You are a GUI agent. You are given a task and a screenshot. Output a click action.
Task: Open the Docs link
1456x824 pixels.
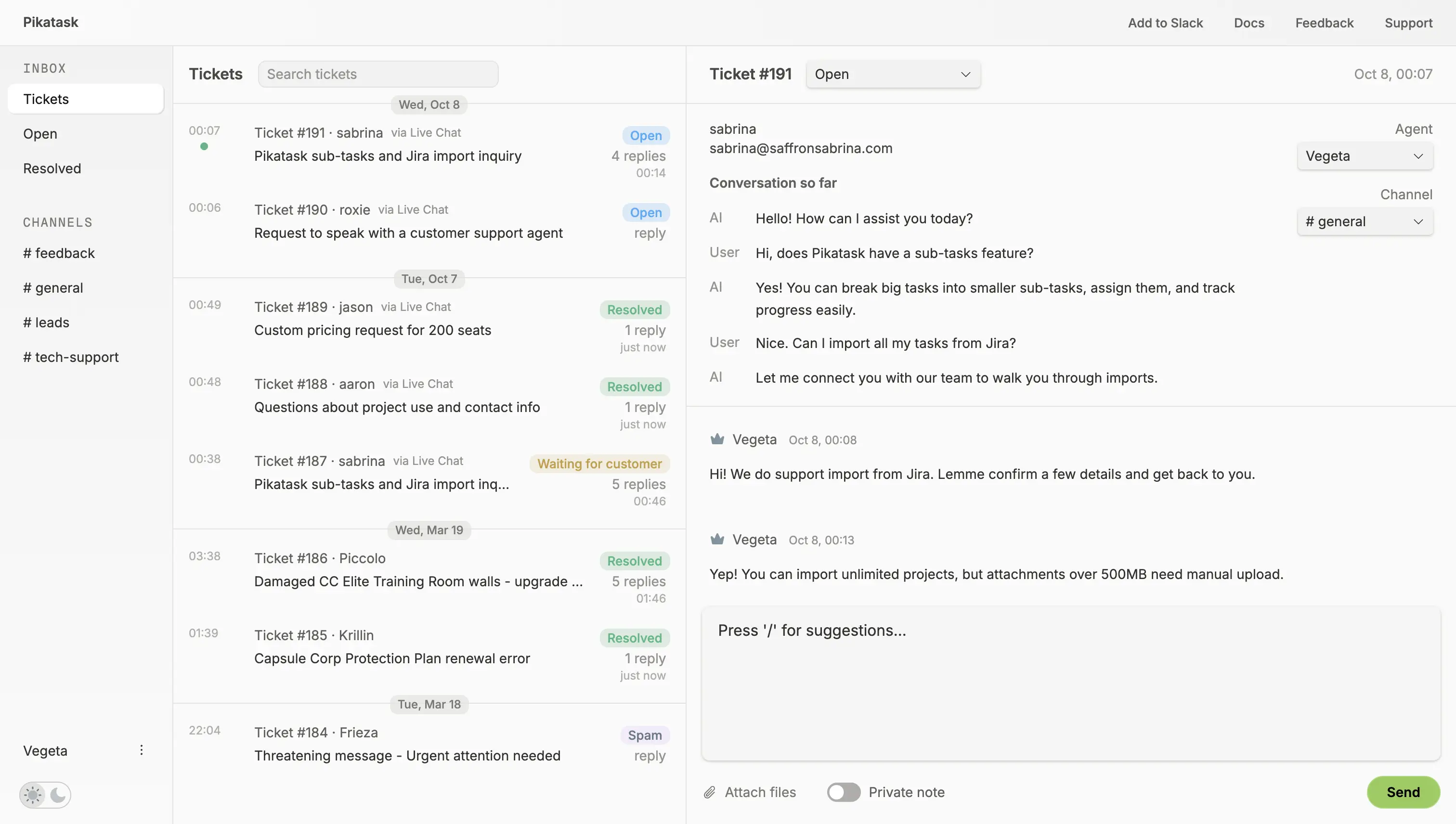tap(1249, 23)
